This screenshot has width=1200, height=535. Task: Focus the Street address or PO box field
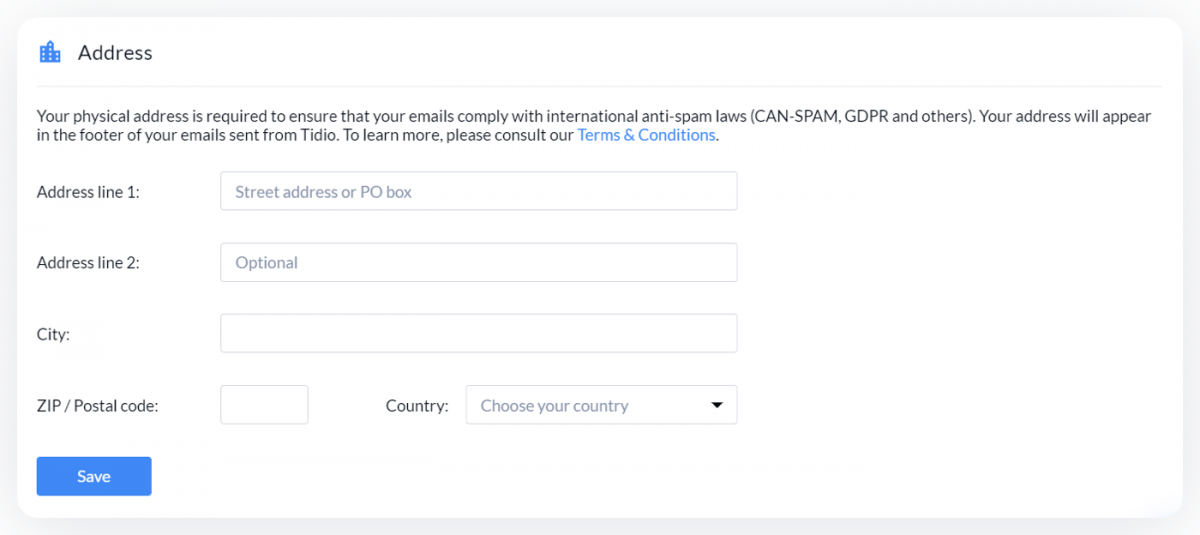click(x=478, y=191)
